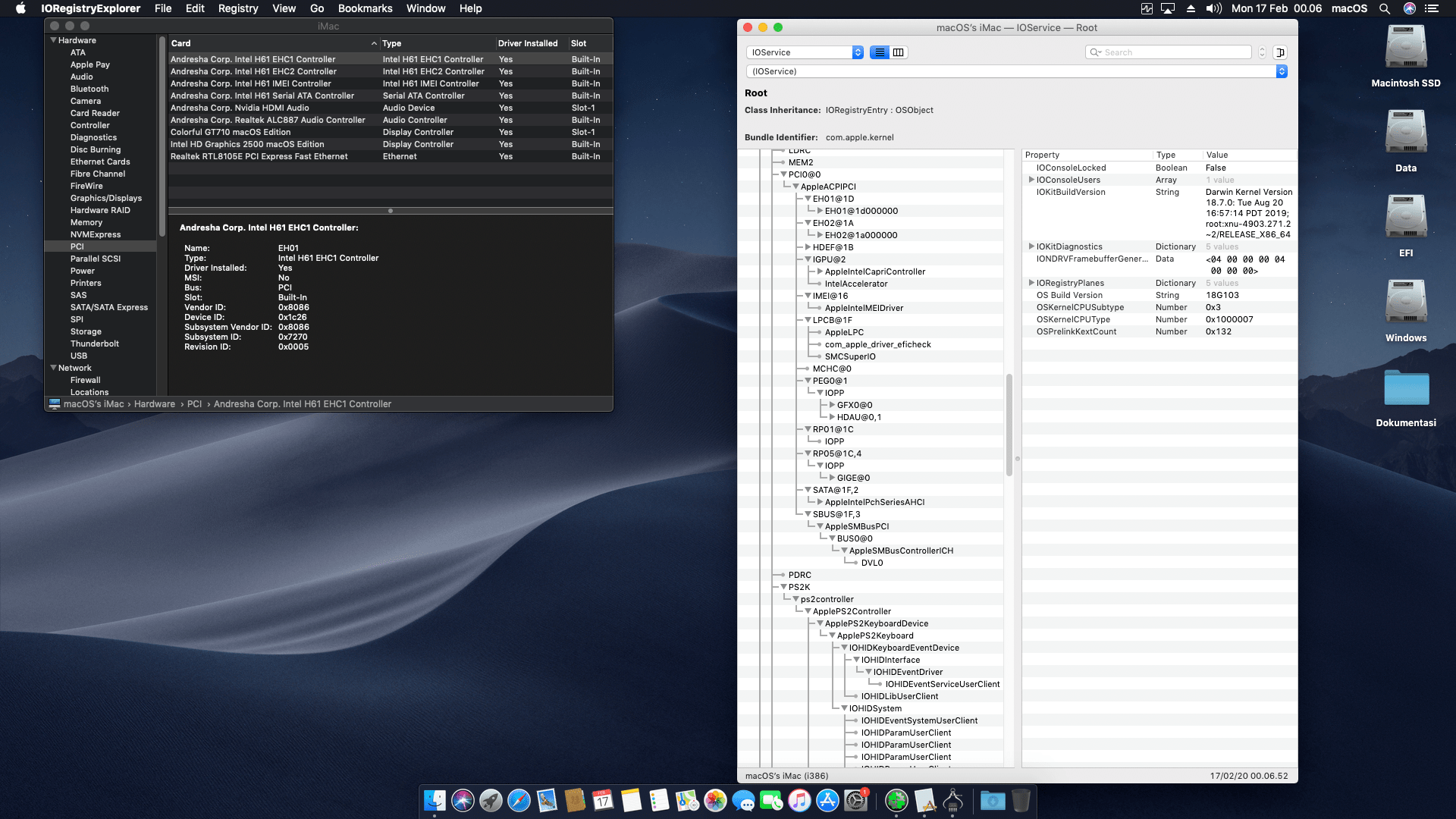
Task: Collapse the IGPU@2 node
Action: coord(808,259)
